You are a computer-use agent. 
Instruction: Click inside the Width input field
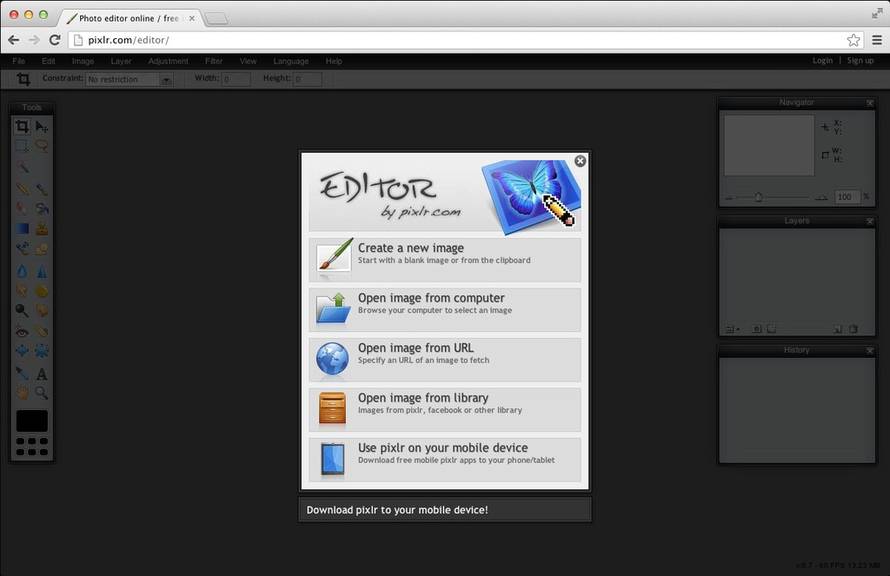(x=237, y=78)
